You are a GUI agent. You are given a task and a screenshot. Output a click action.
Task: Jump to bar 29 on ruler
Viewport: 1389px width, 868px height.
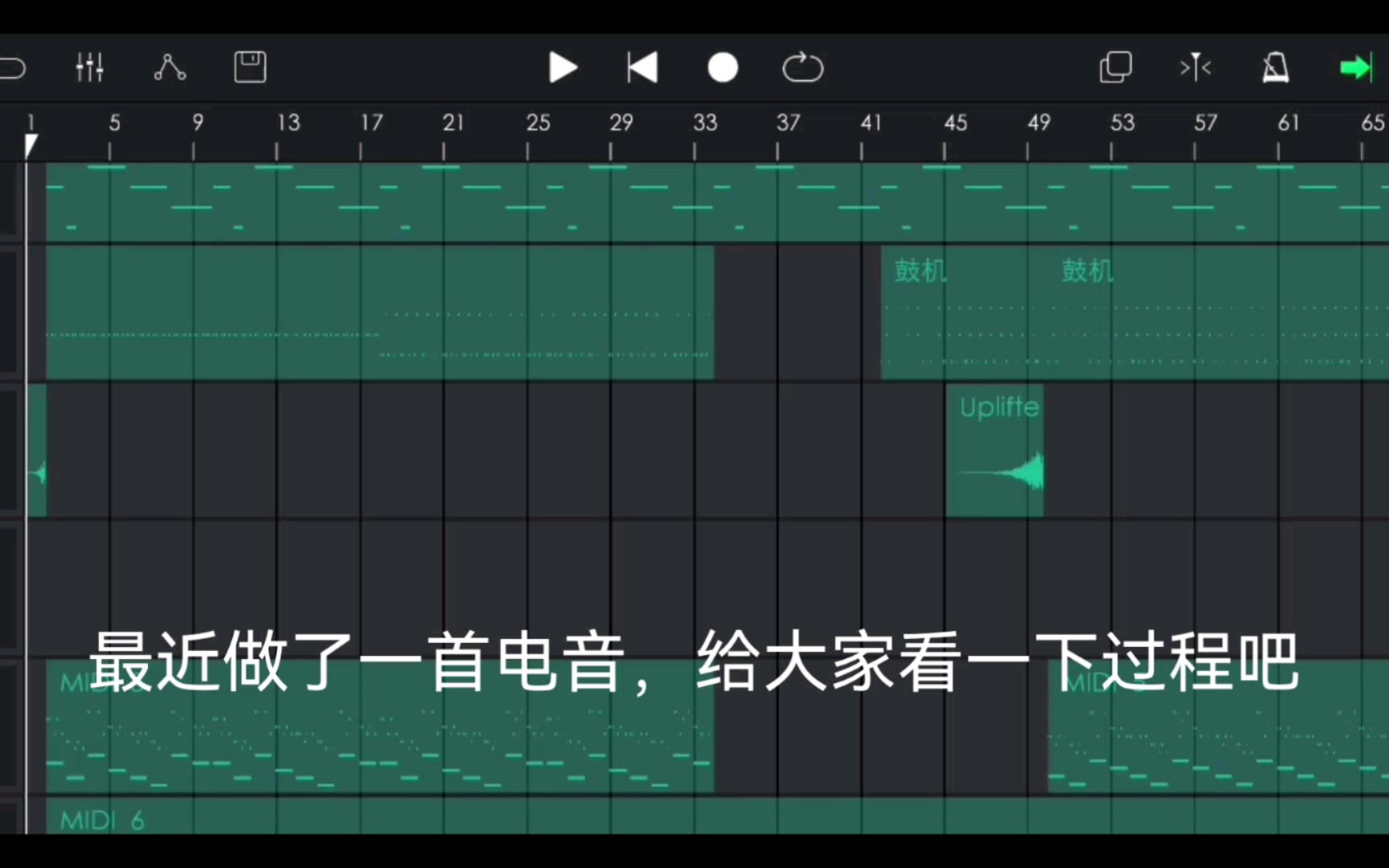[621, 123]
